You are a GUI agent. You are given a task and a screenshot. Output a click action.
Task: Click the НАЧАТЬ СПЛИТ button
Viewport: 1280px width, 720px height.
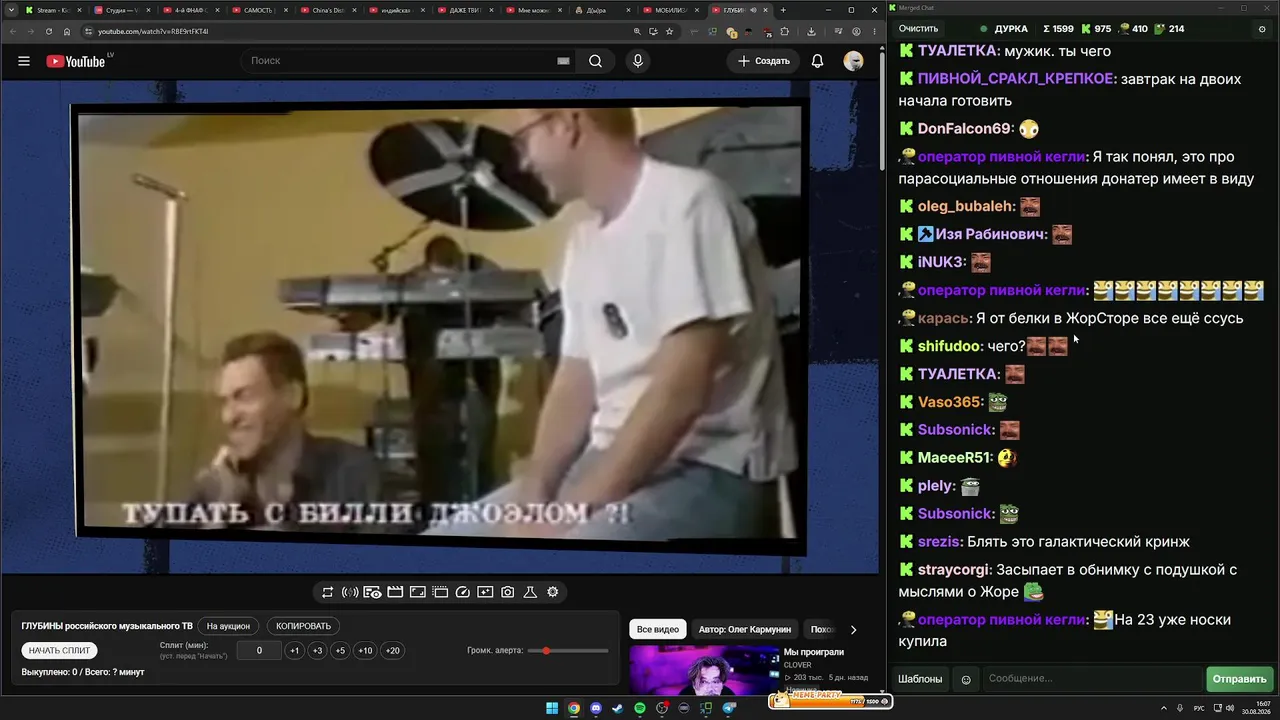click(x=60, y=651)
